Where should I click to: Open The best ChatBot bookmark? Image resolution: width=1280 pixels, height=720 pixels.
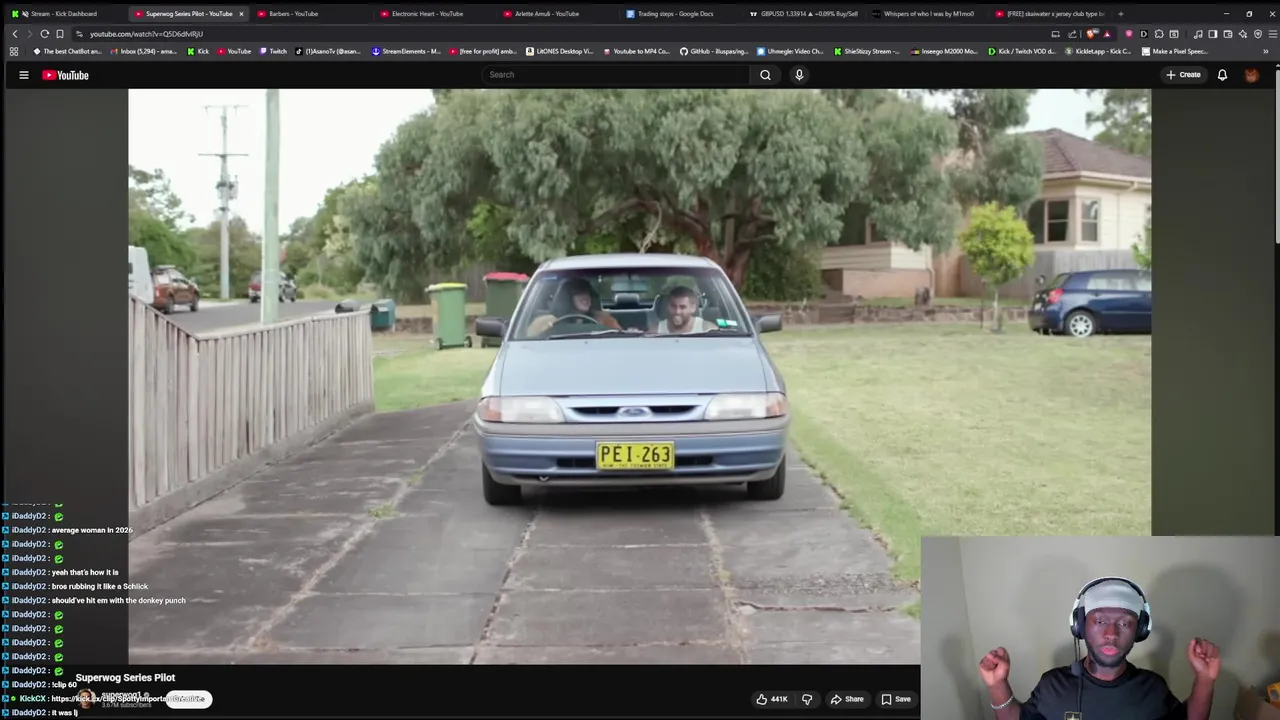(68, 51)
